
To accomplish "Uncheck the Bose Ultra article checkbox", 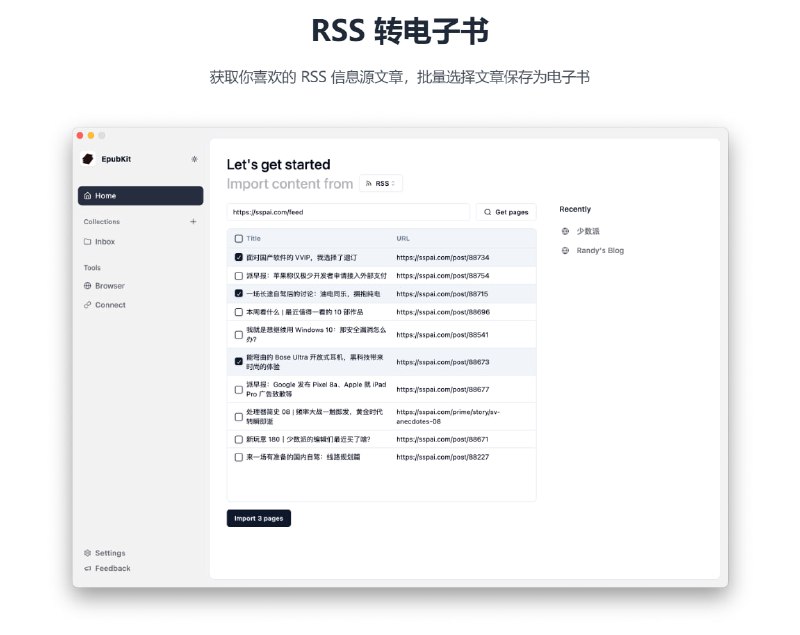I will click(238, 361).
